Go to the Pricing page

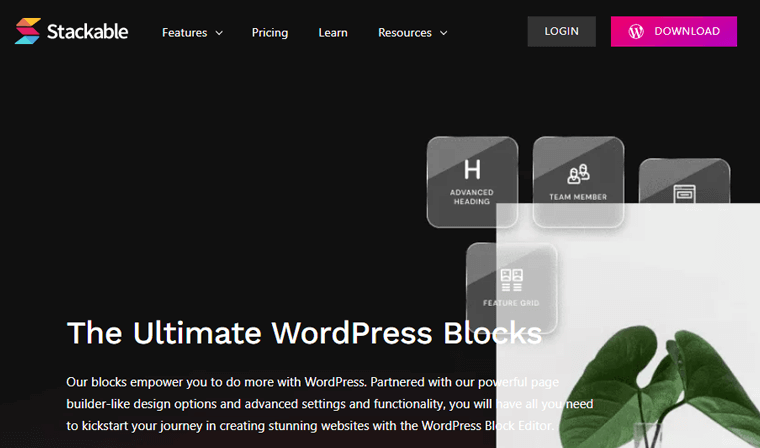[269, 32]
